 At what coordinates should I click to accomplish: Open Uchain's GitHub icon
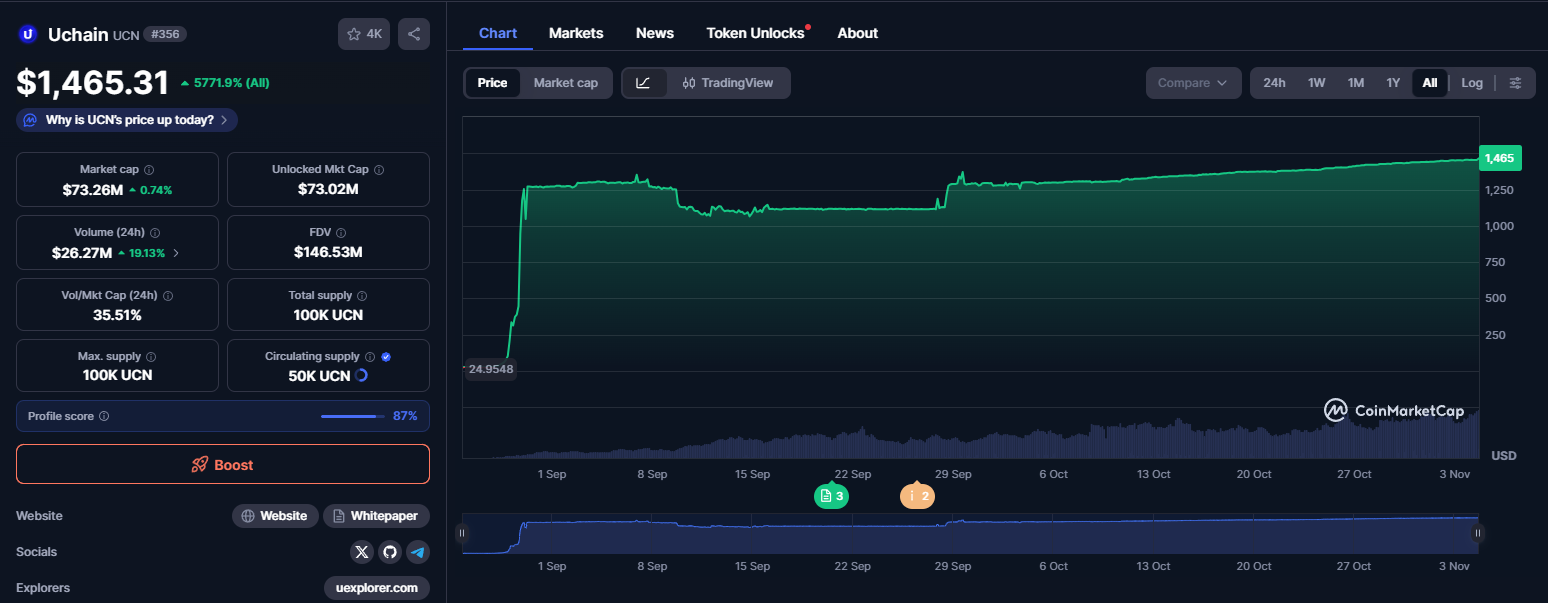[389, 551]
